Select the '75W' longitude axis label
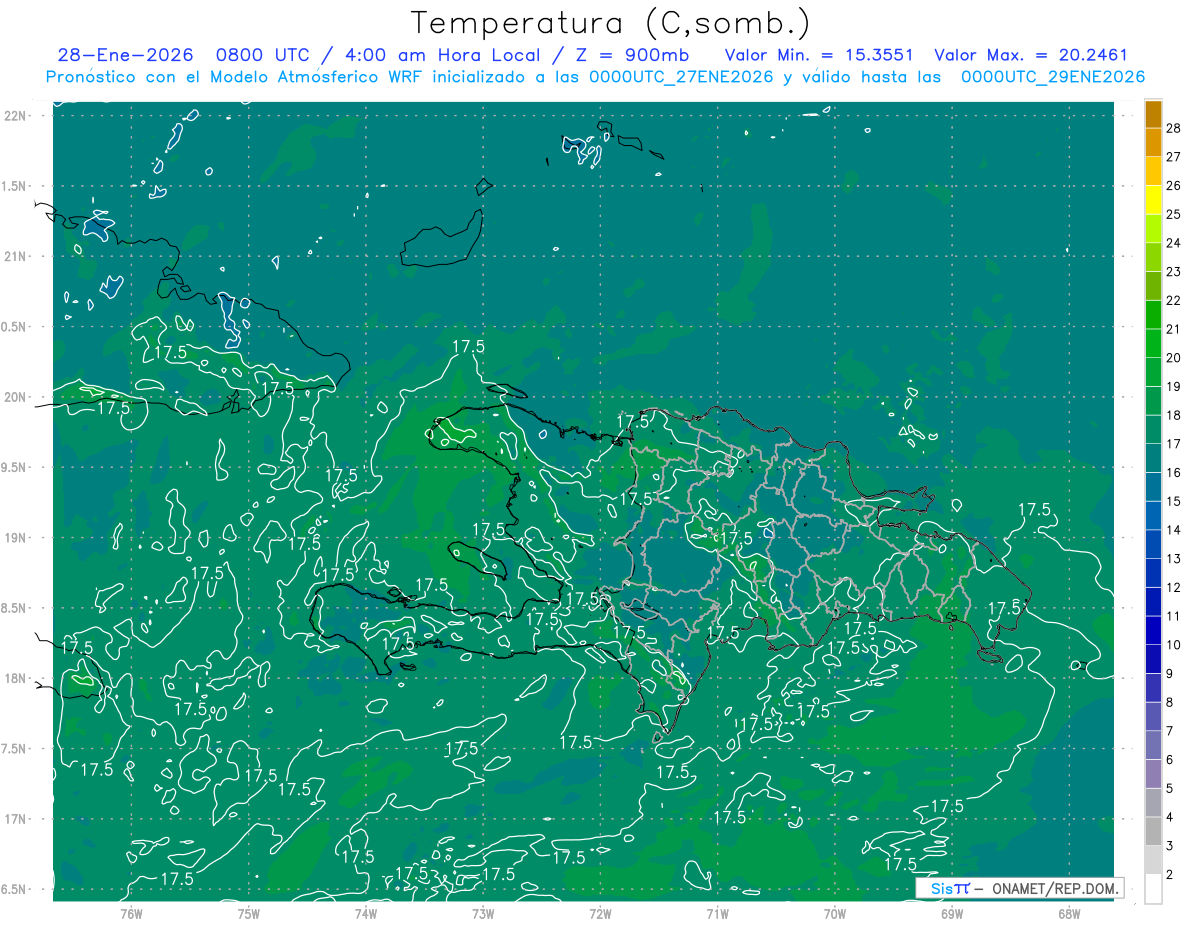The width and height of the screenshot is (1200, 927). 248,914
